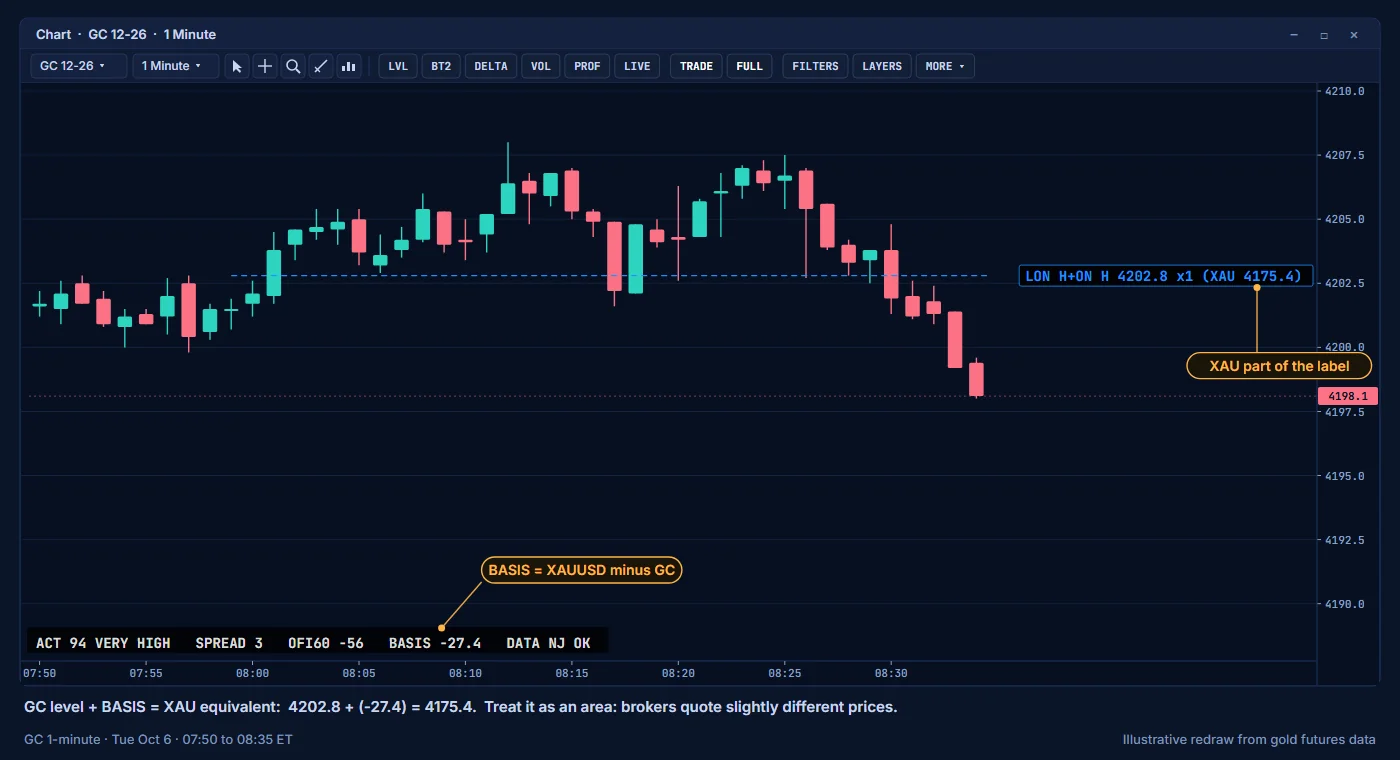
Task: Click the 07:50 time axis label
Action: (39, 674)
